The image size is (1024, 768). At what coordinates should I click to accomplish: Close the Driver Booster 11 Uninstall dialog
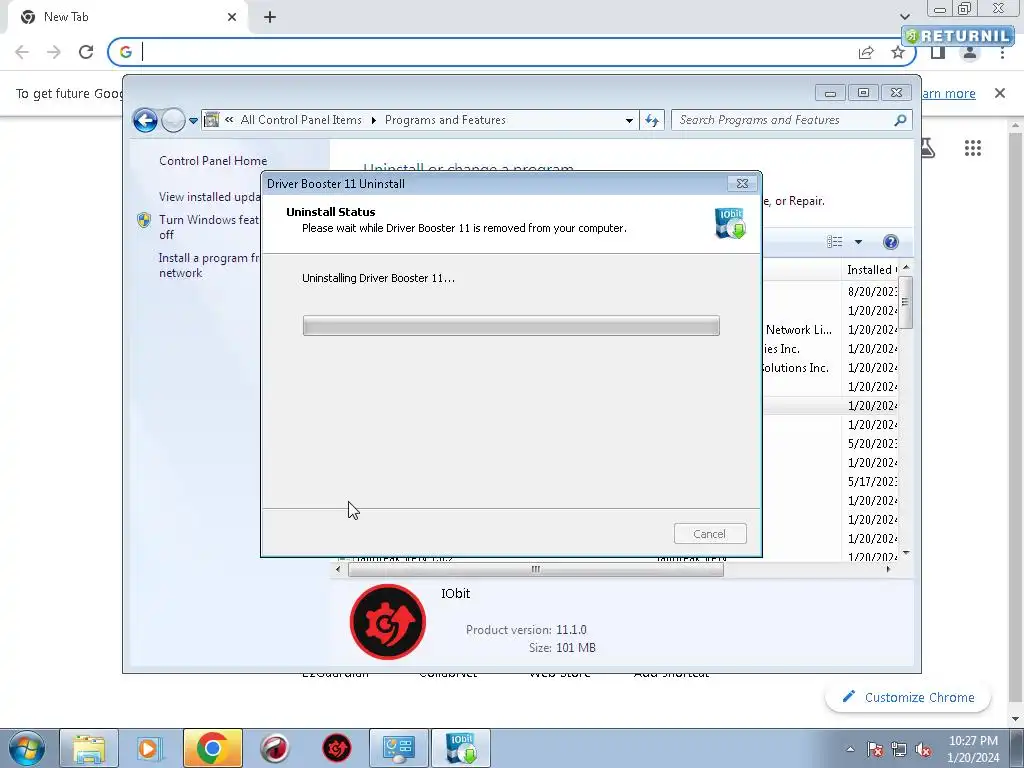point(743,184)
